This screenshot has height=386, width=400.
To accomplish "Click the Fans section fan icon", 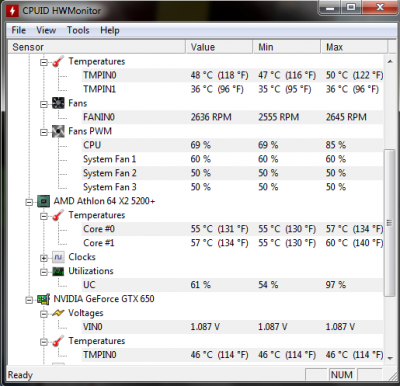I will click(x=58, y=103).
